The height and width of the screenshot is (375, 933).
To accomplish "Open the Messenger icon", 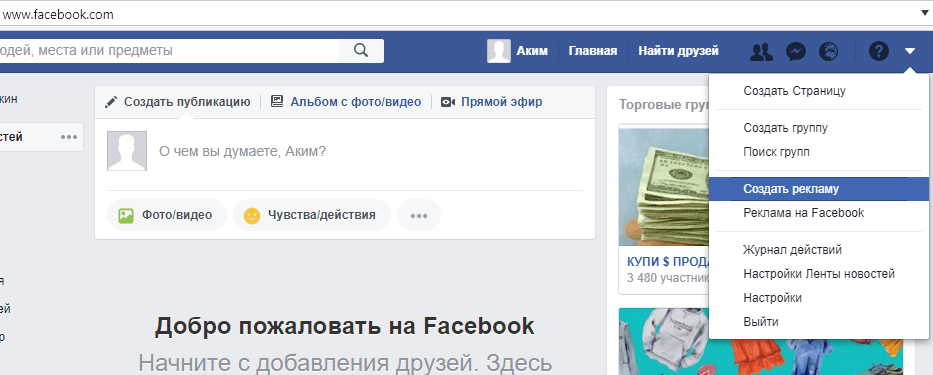I will point(796,52).
